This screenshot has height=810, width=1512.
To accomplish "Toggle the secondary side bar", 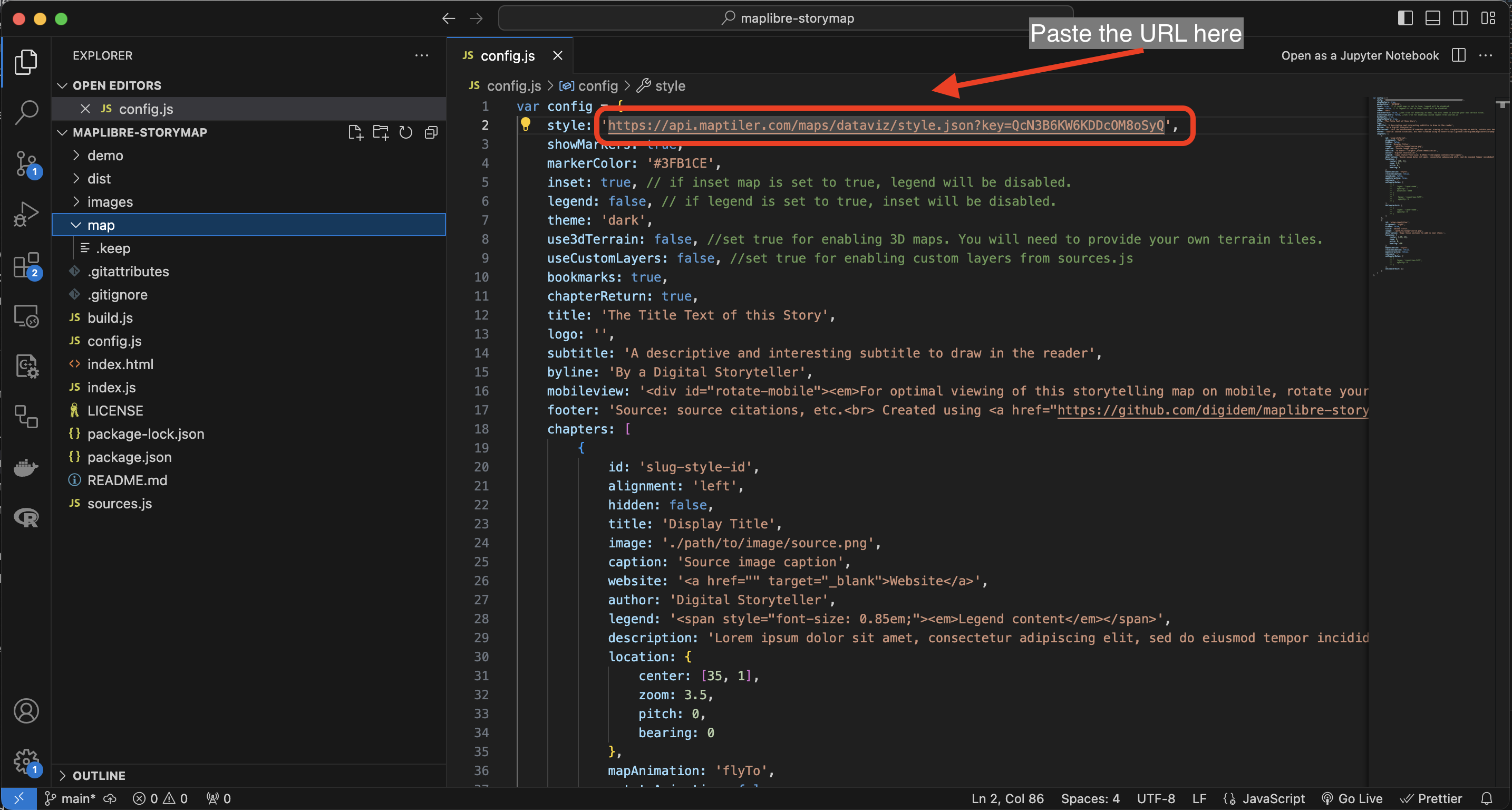I will click(x=1460, y=18).
